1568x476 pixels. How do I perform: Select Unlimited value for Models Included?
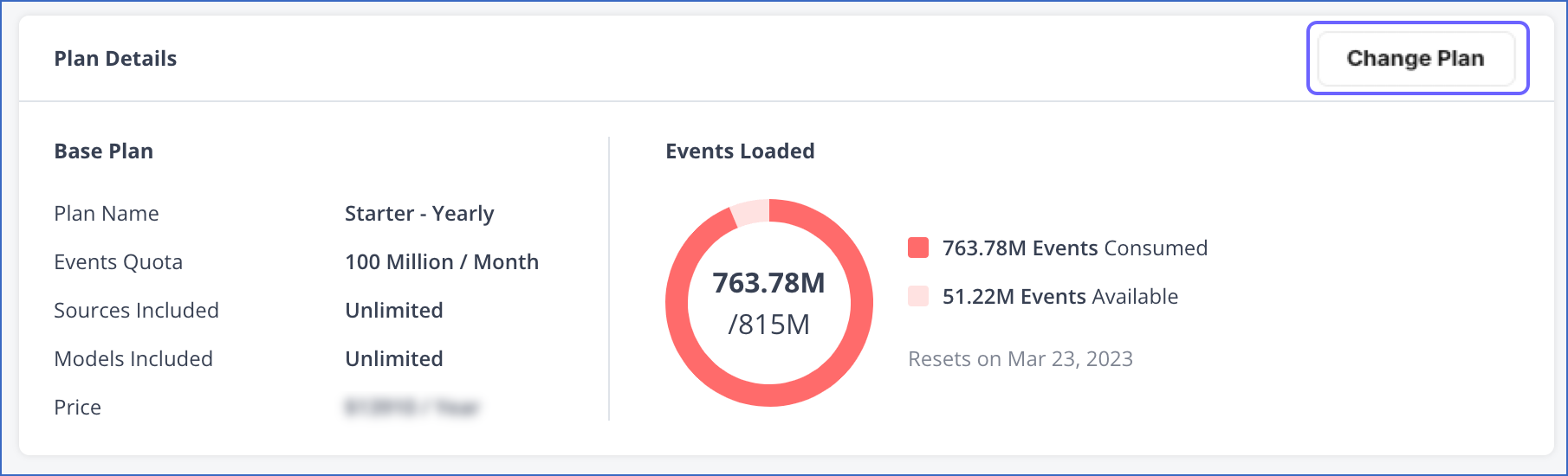pos(394,358)
